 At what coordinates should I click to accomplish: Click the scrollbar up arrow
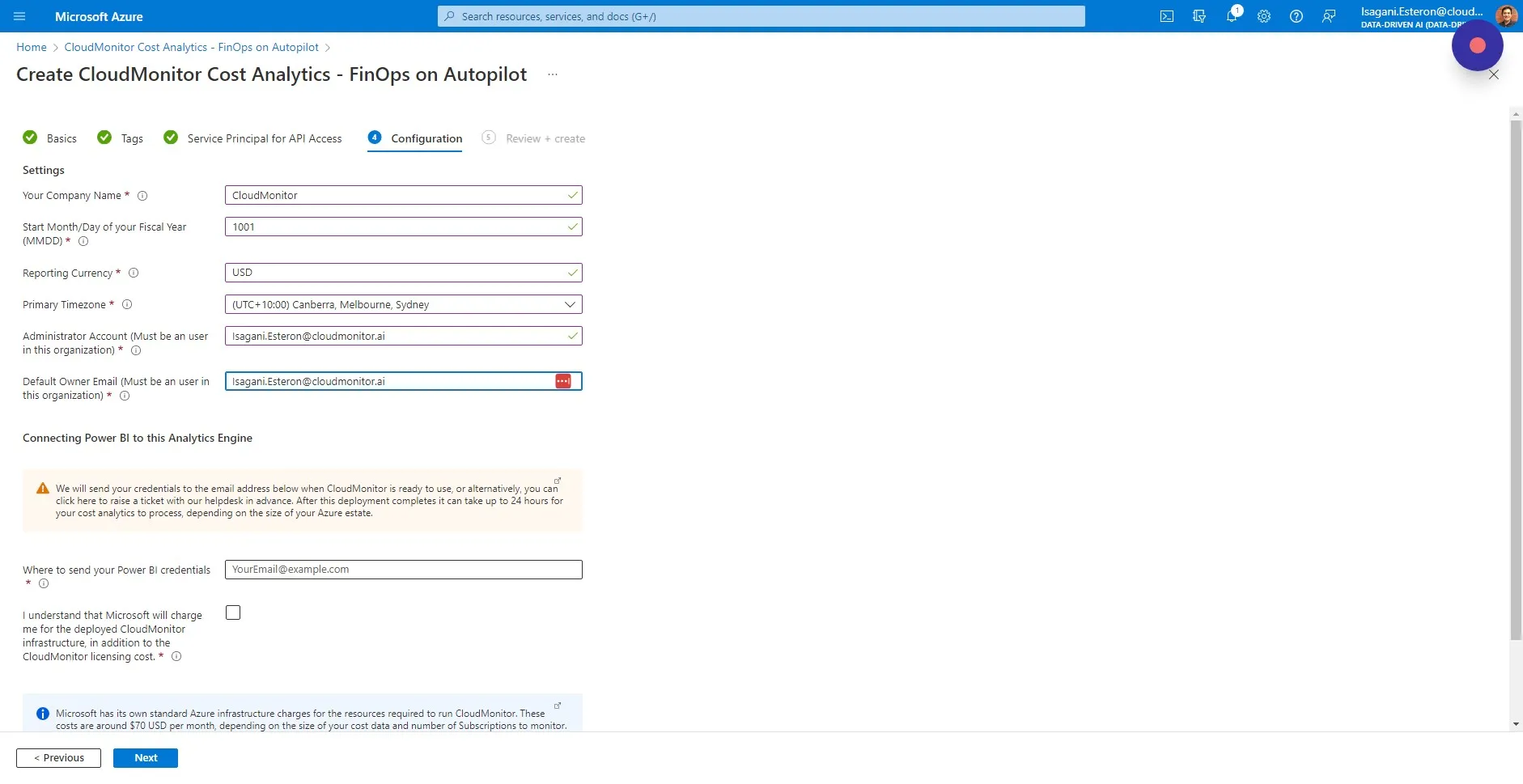[1516, 115]
